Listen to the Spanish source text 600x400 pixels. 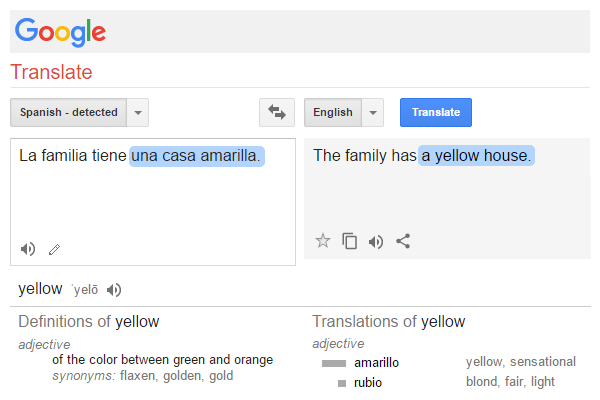pos(28,248)
